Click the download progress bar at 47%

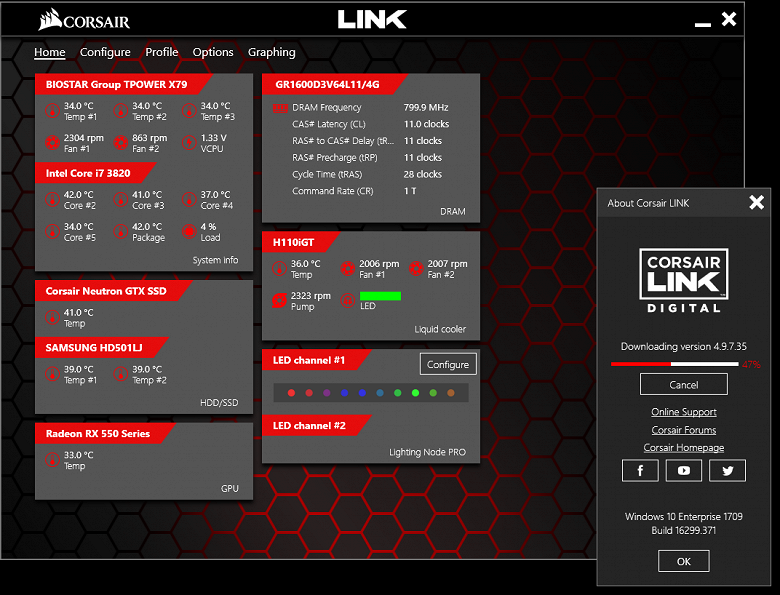(x=675, y=364)
